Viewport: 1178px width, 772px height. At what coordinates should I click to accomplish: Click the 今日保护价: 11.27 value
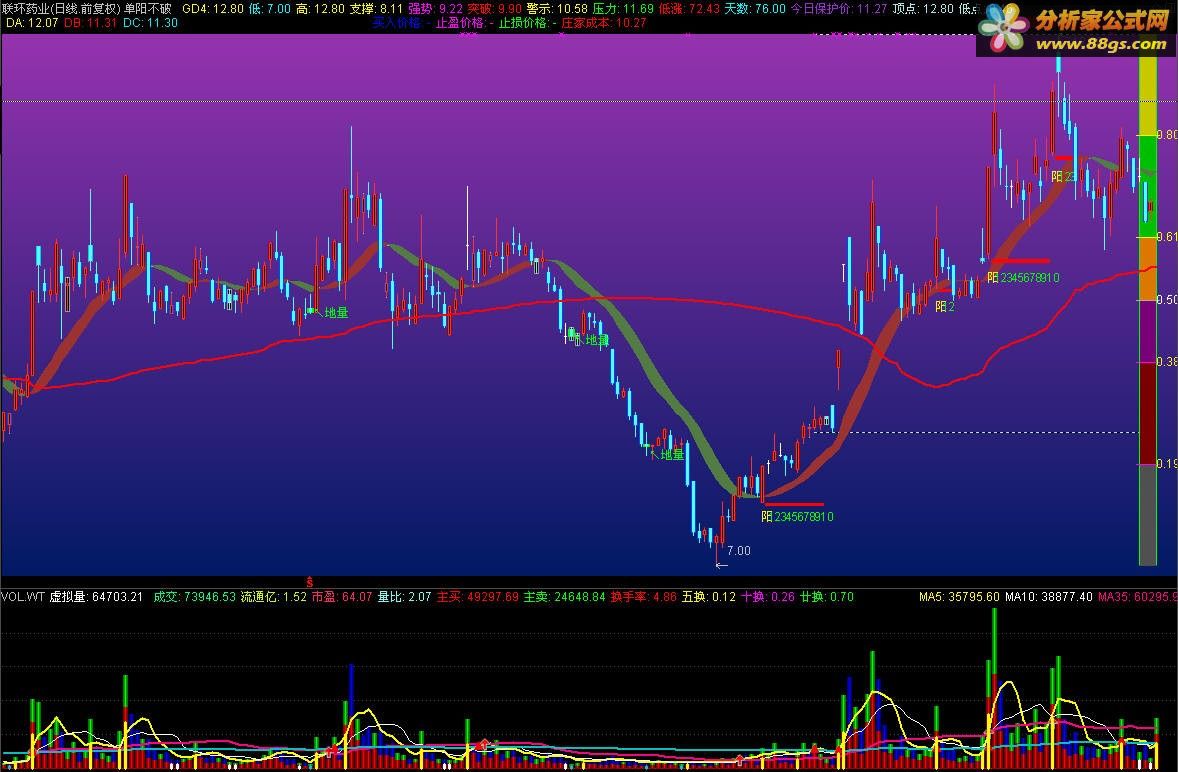pos(838,9)
